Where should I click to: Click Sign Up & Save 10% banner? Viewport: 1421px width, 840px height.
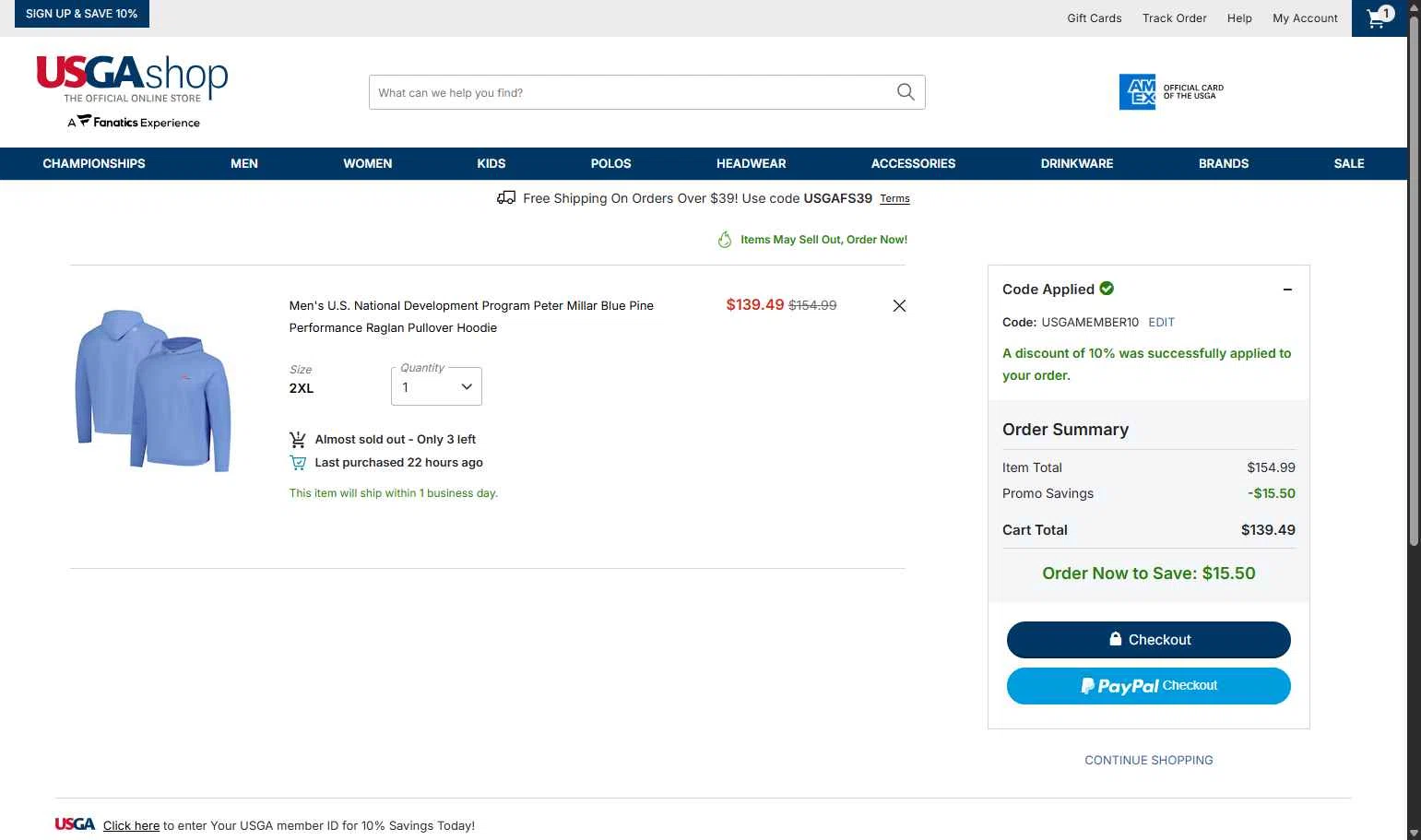[x=82, y=14]
